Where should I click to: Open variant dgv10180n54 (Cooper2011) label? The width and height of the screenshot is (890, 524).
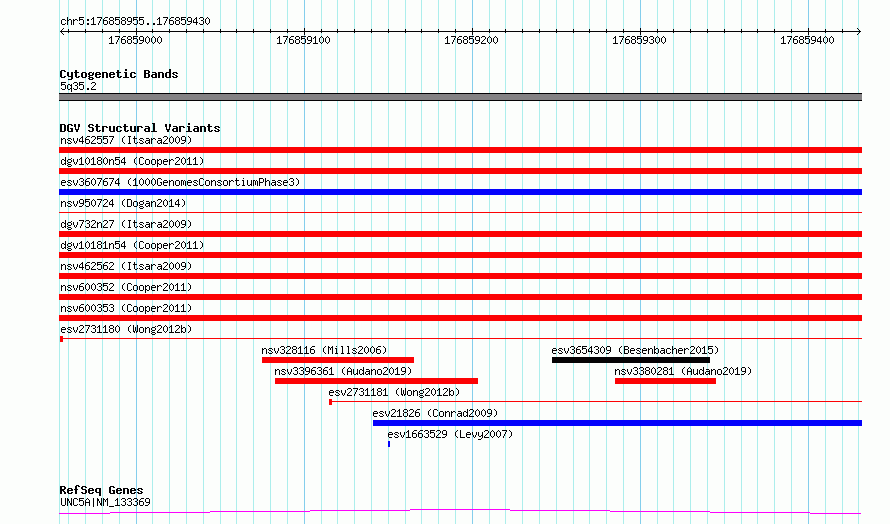(132, 161)
